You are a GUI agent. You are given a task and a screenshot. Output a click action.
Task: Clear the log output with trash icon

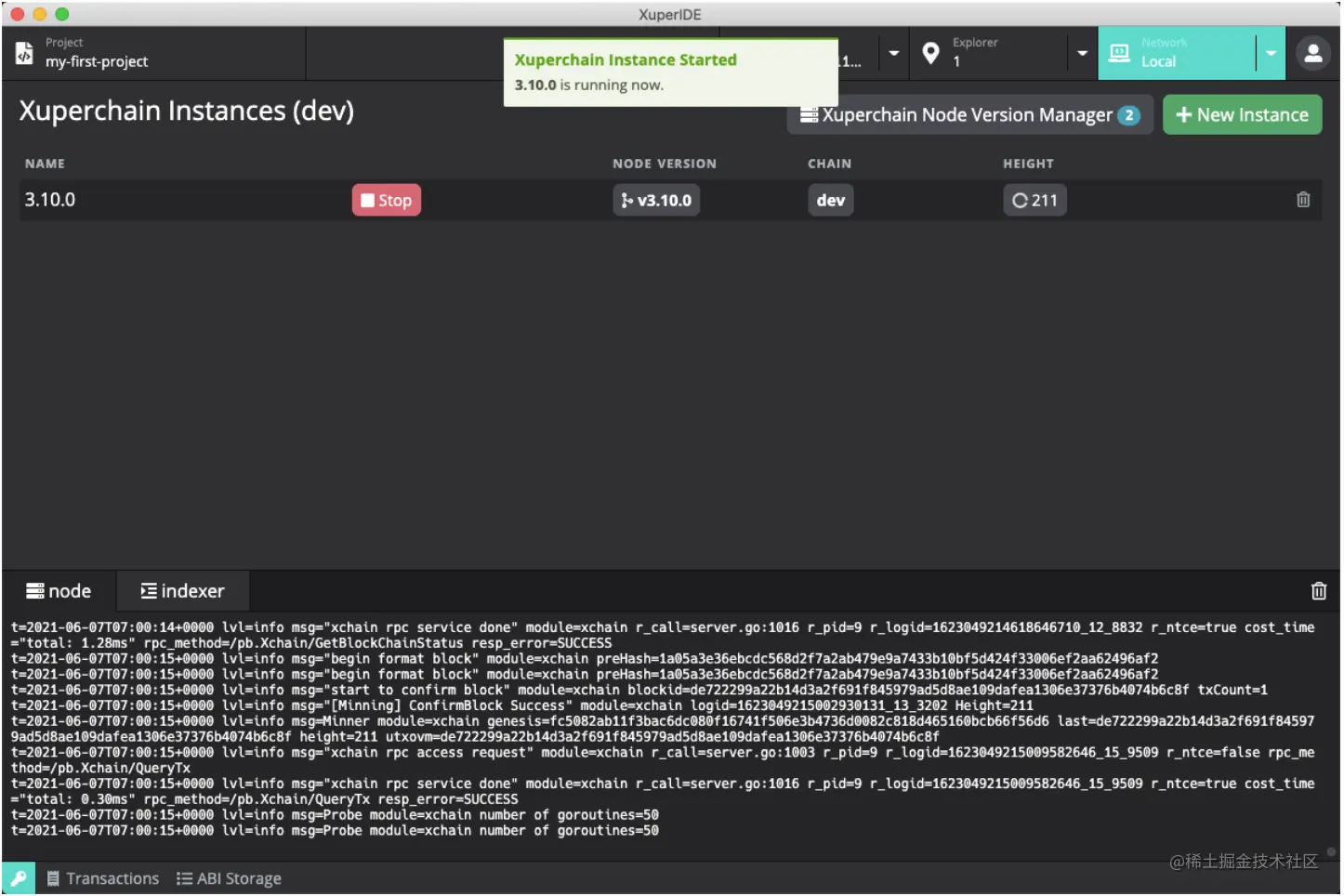coord(1319,591)
